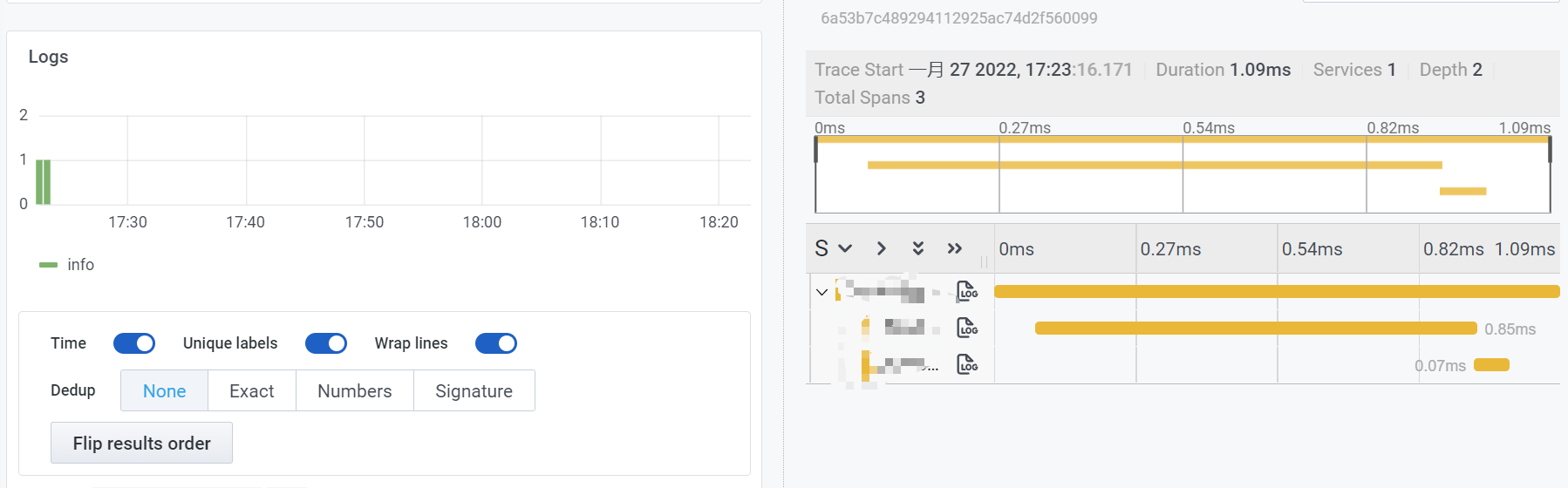Click the green info legend marker

coord(48,265)
